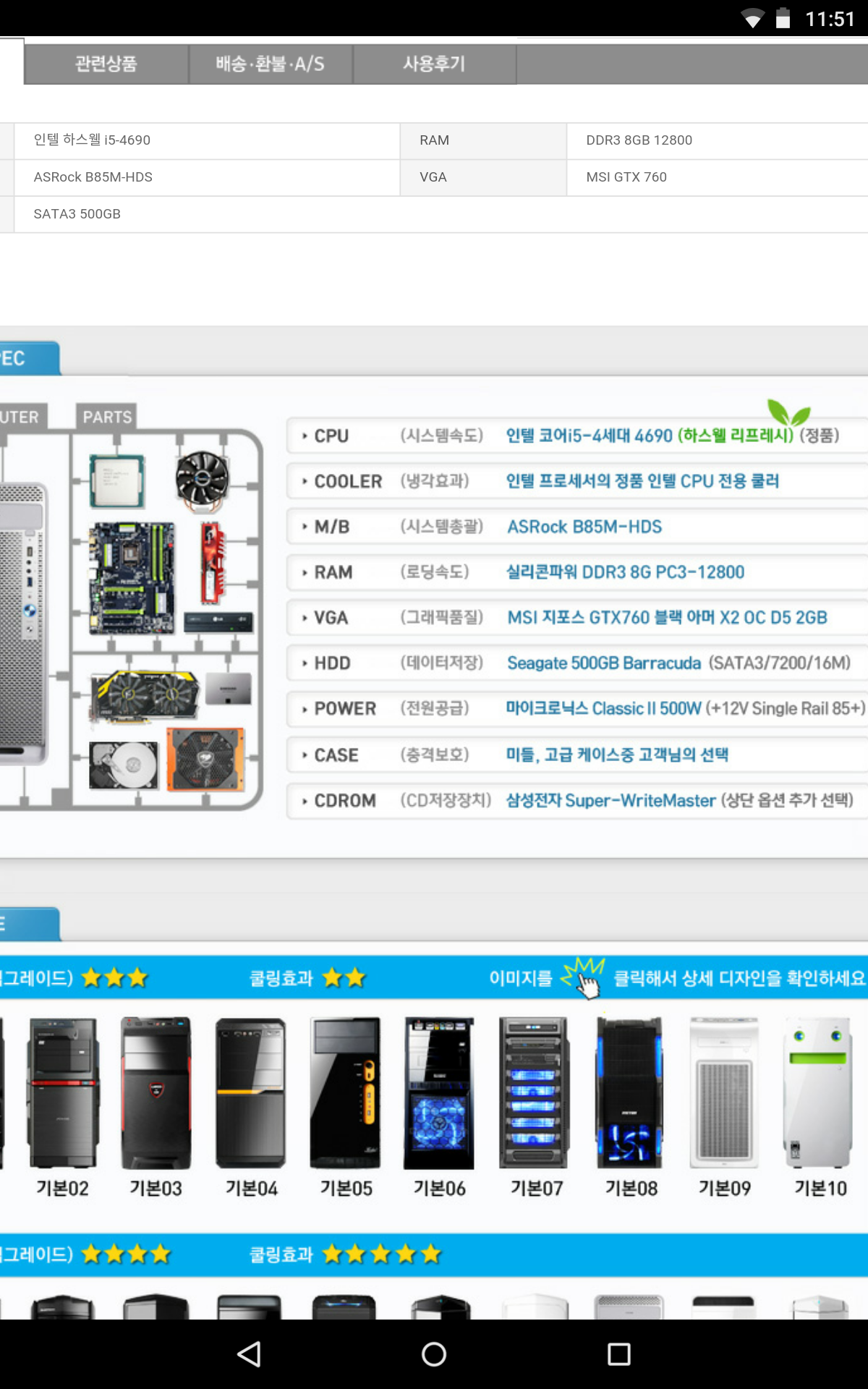
Task: Tap the ASRock motherboard image
Action: [132, 578]
